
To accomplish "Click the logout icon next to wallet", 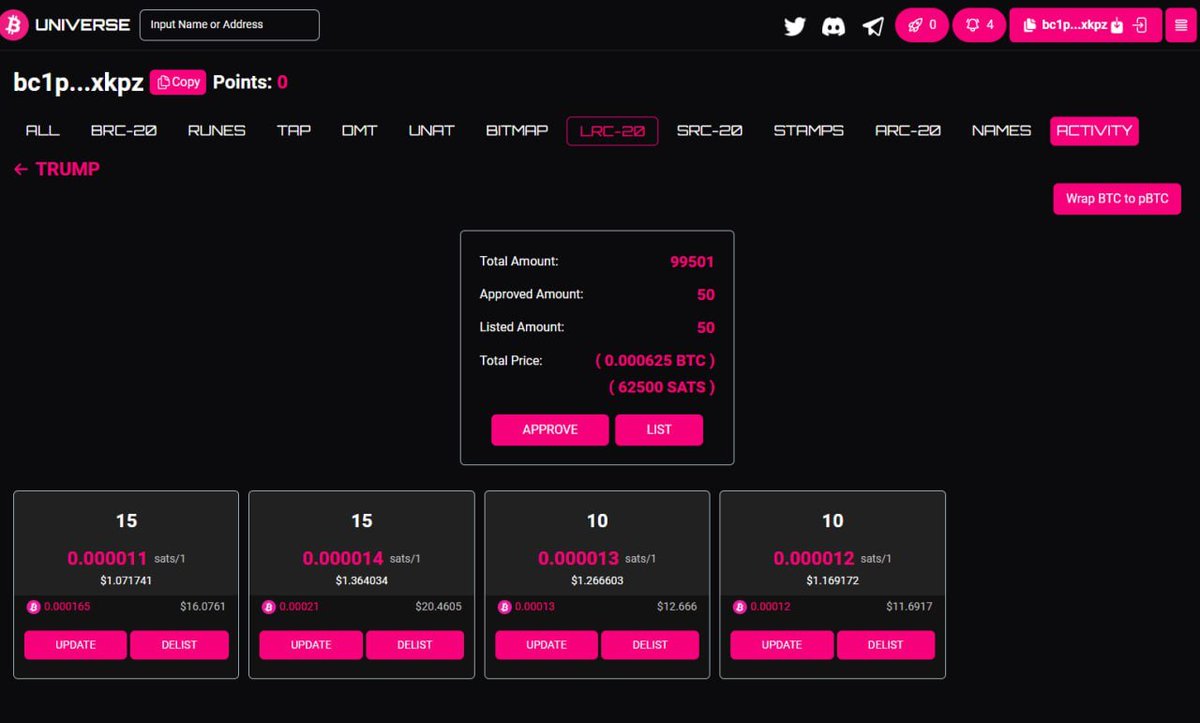I will (1141, 25).
